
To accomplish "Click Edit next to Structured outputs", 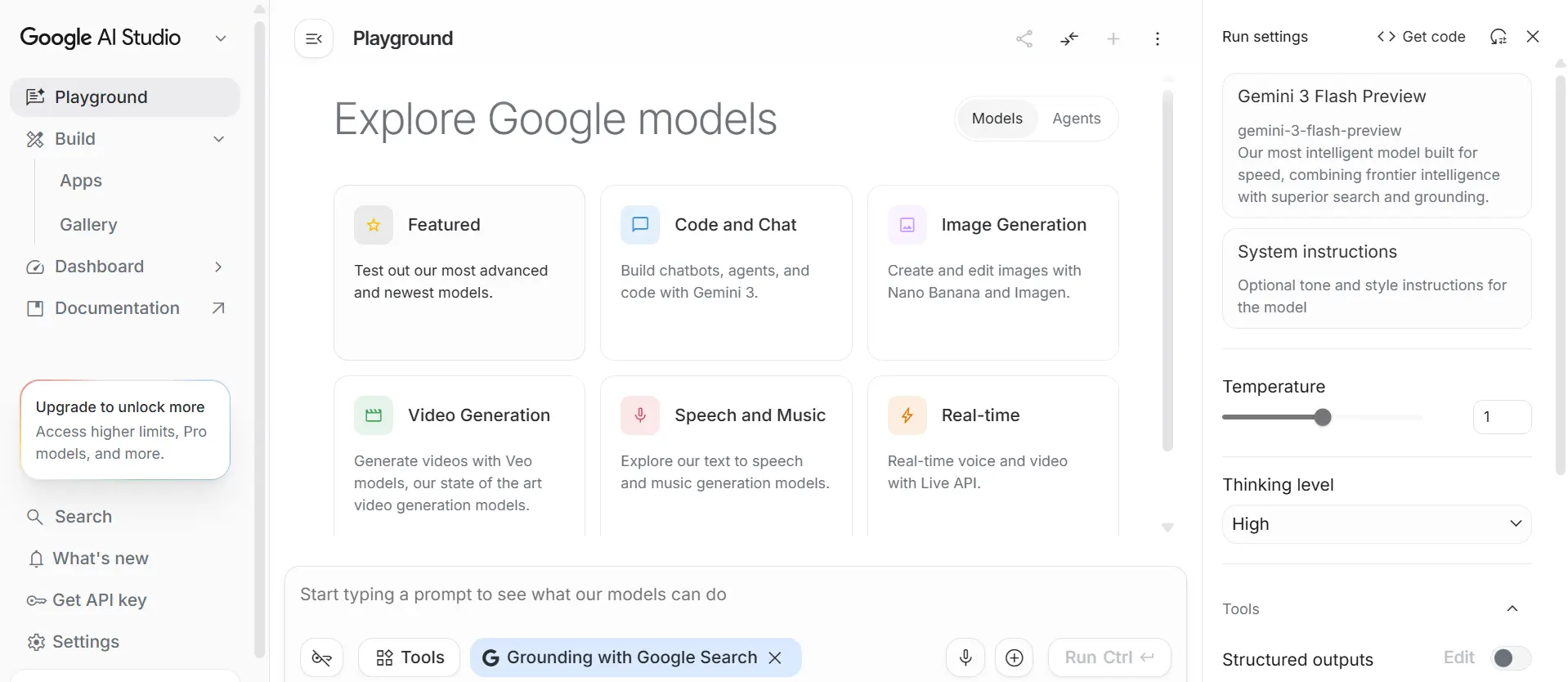I will (1458, 657).
